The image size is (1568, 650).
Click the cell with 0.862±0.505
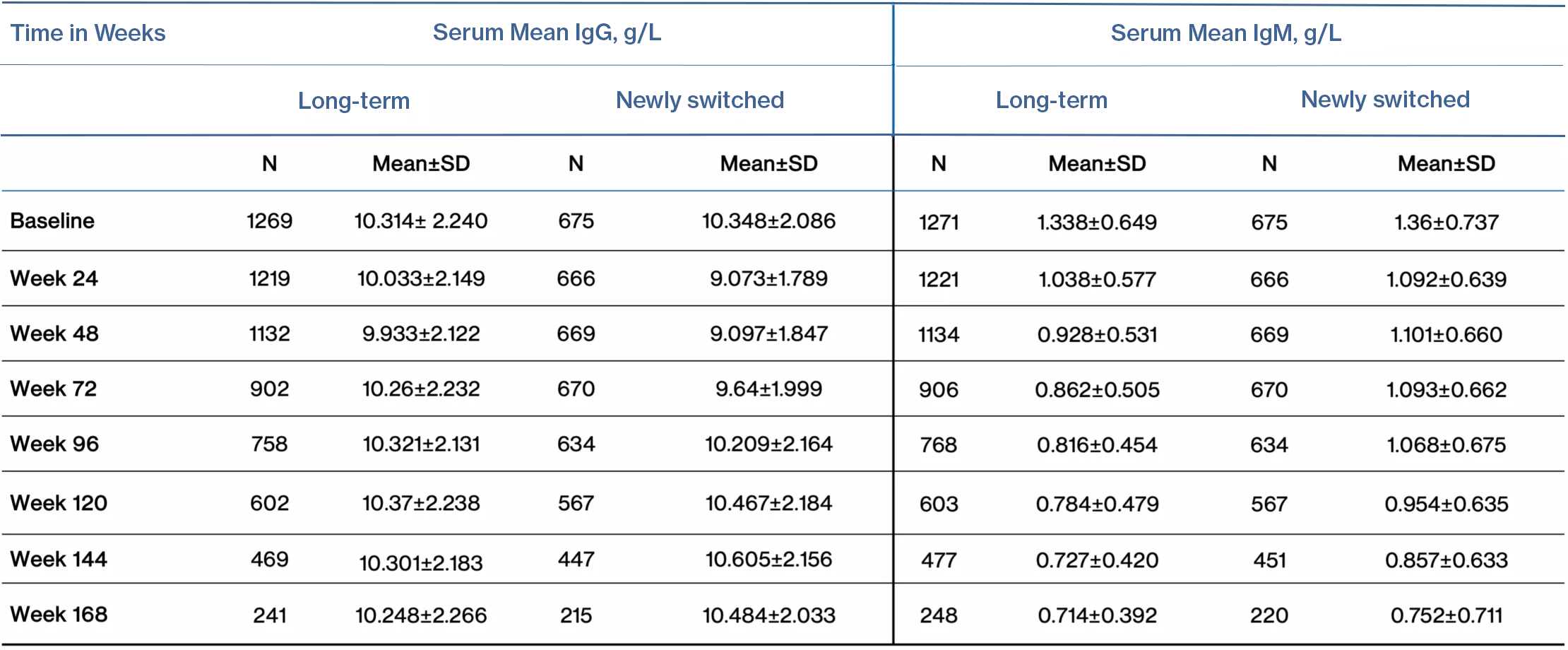click(1097, 390)
